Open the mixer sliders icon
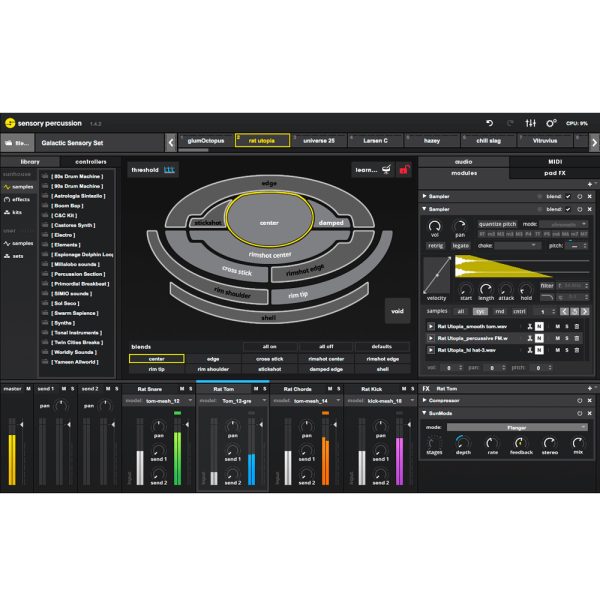Image resolution: width=600 pixels, height=600 pixels. 530,123
